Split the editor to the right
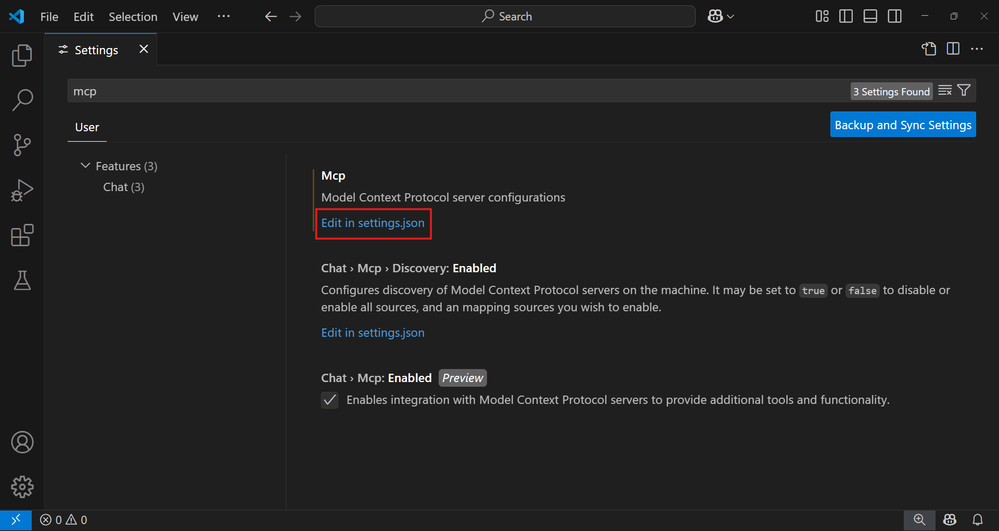The image size is (999, 531). click(953, 49)
